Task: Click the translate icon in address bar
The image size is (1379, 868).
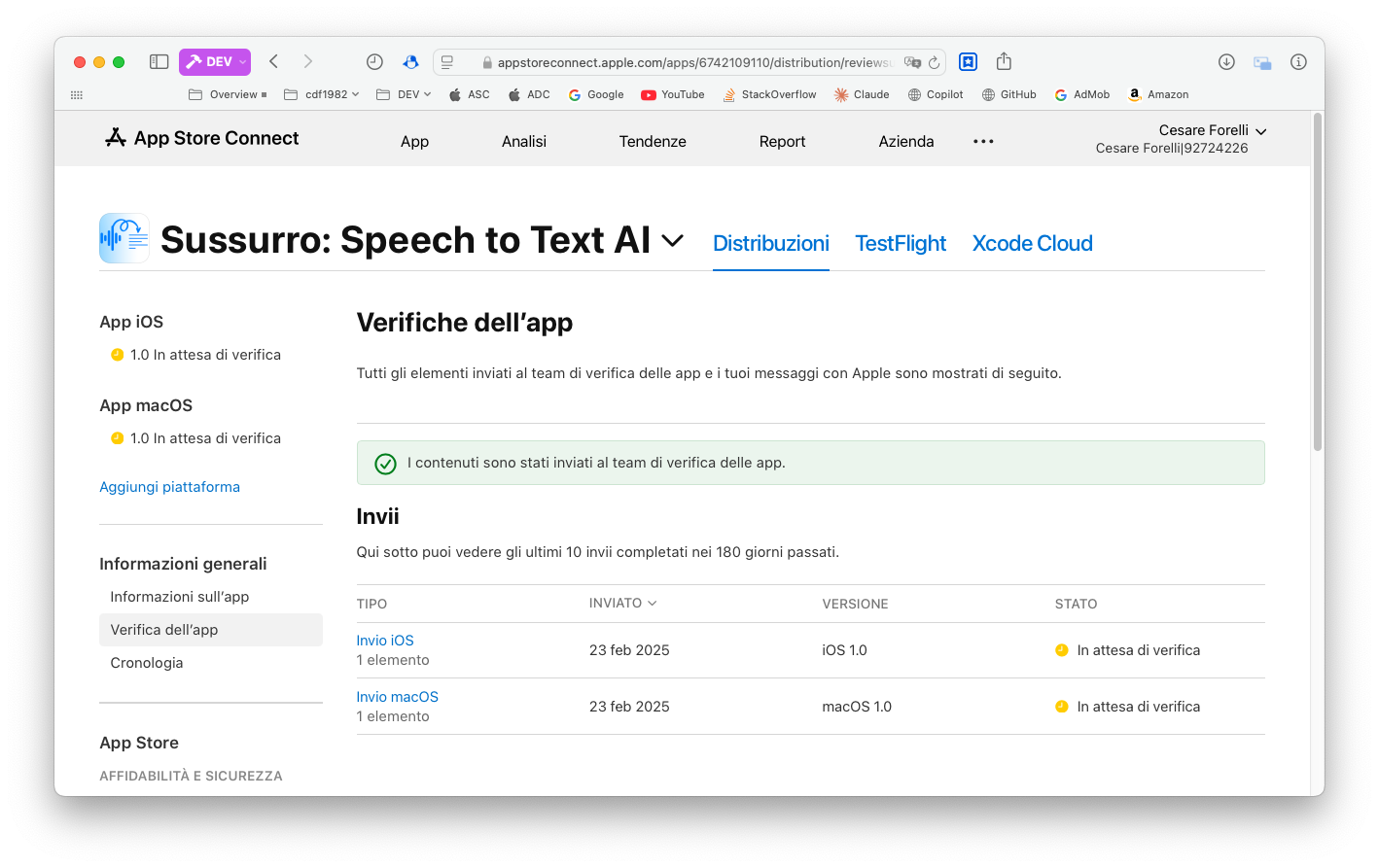Action: 912,62
